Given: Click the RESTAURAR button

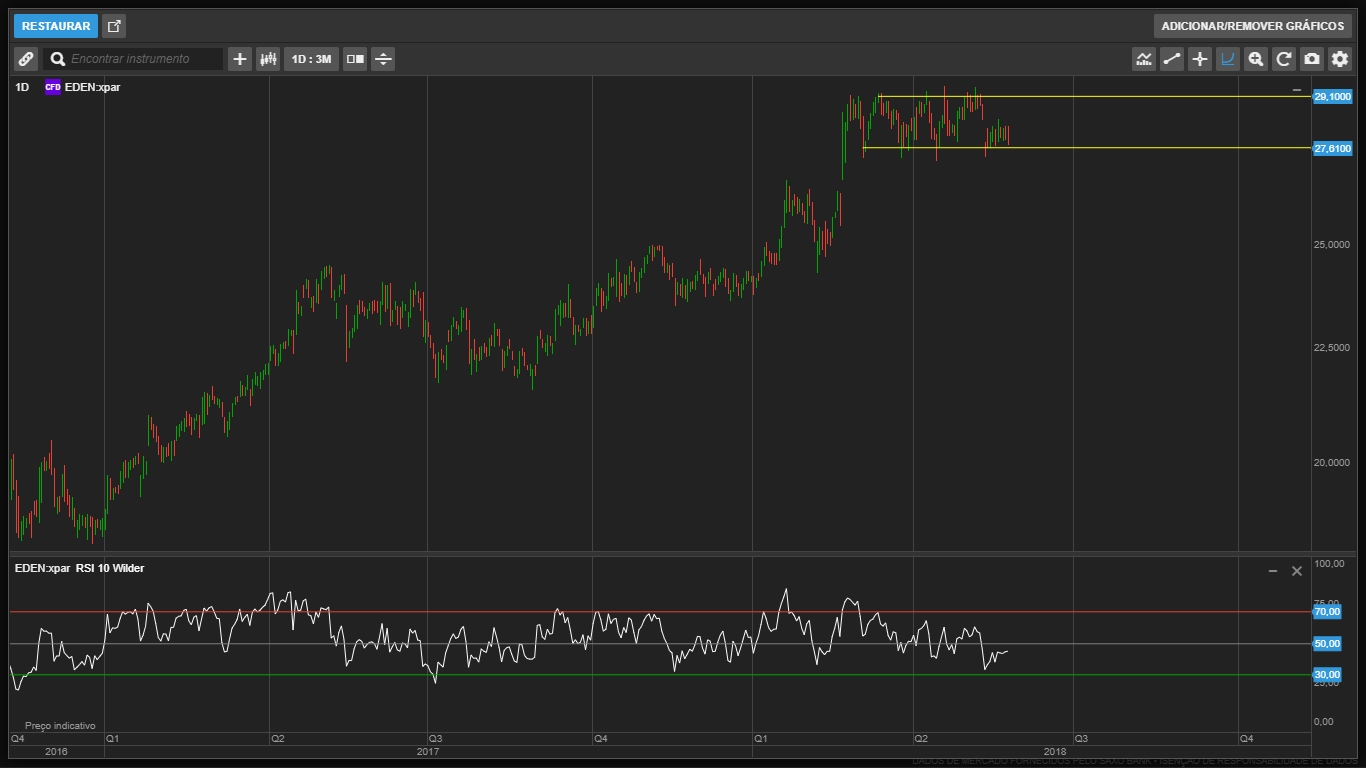Looking at the screenshot, I should click(56, 26).
